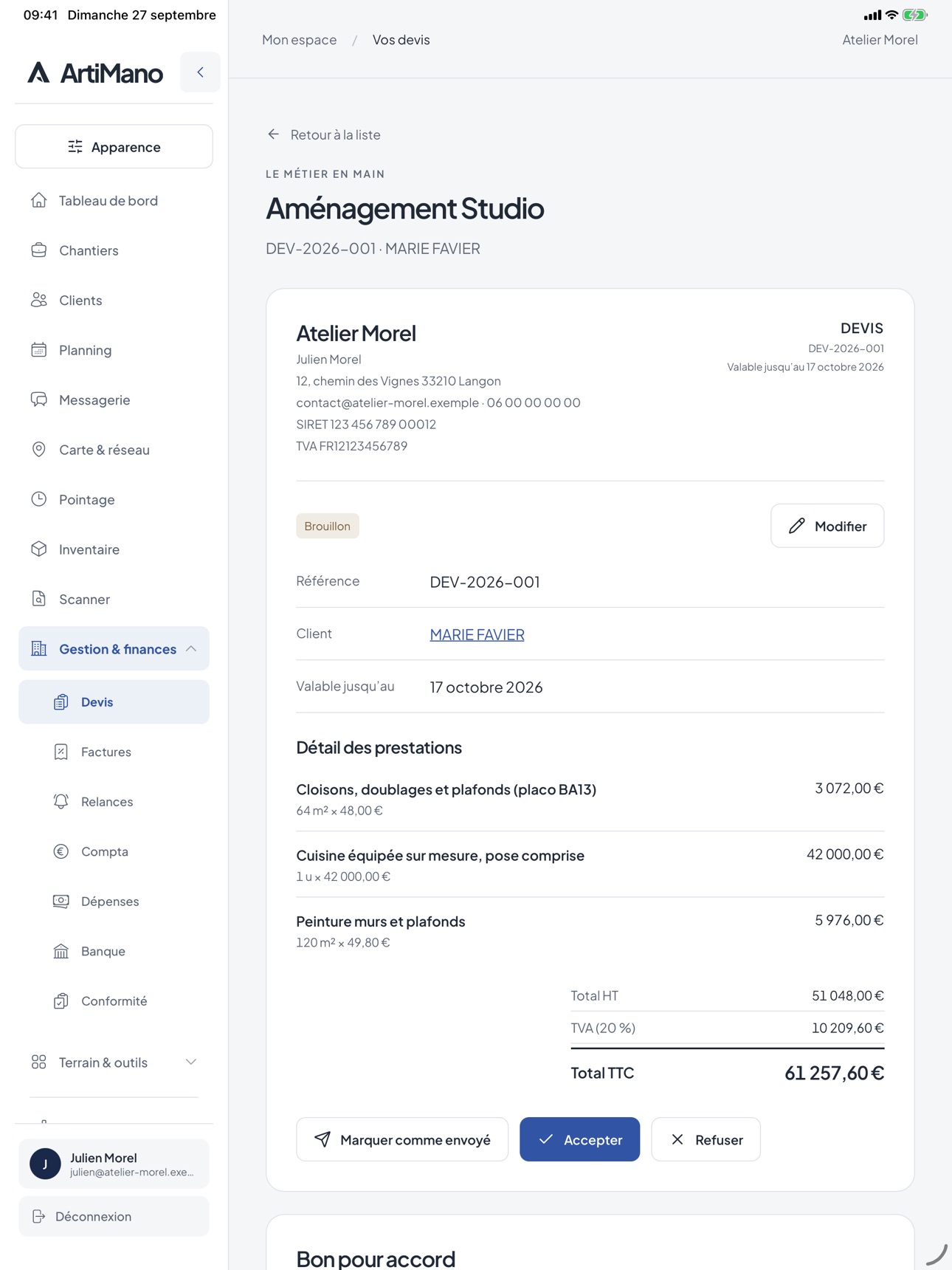Click the TVA value 10 209,60 €
This screenshot has width=952, height=1270.
click(847, 1028)
